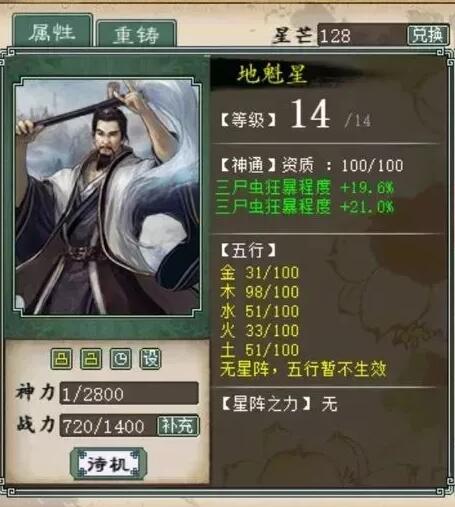Click the first closed lock icon
455x507 pixels.
[x=61, y=359]
